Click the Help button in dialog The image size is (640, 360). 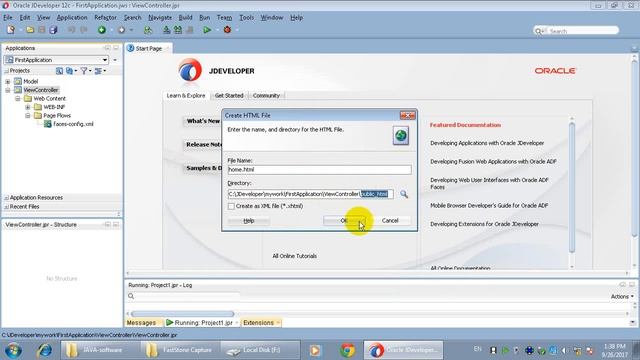click(x=249, y=221)
